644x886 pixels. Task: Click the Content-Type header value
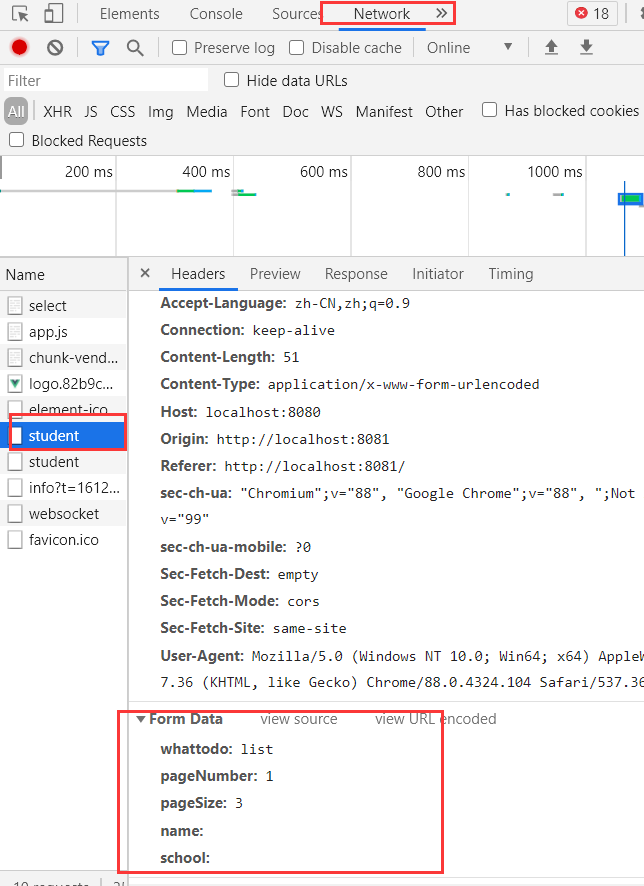coord(403,385)
